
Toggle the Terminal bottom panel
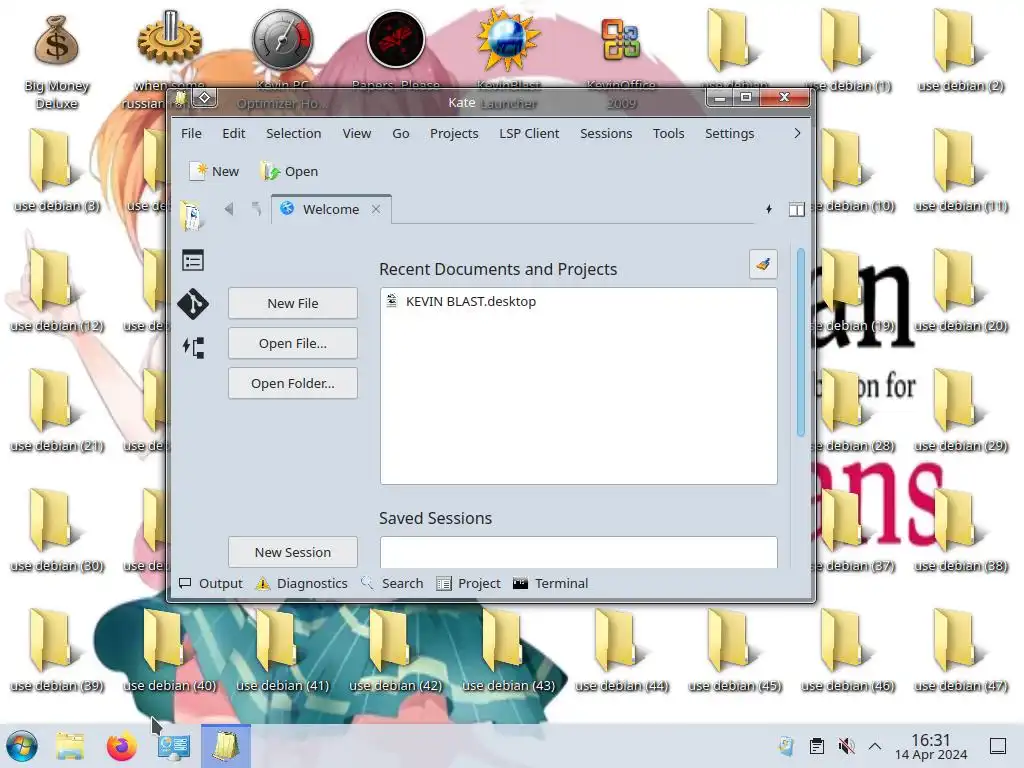point(551,583)
